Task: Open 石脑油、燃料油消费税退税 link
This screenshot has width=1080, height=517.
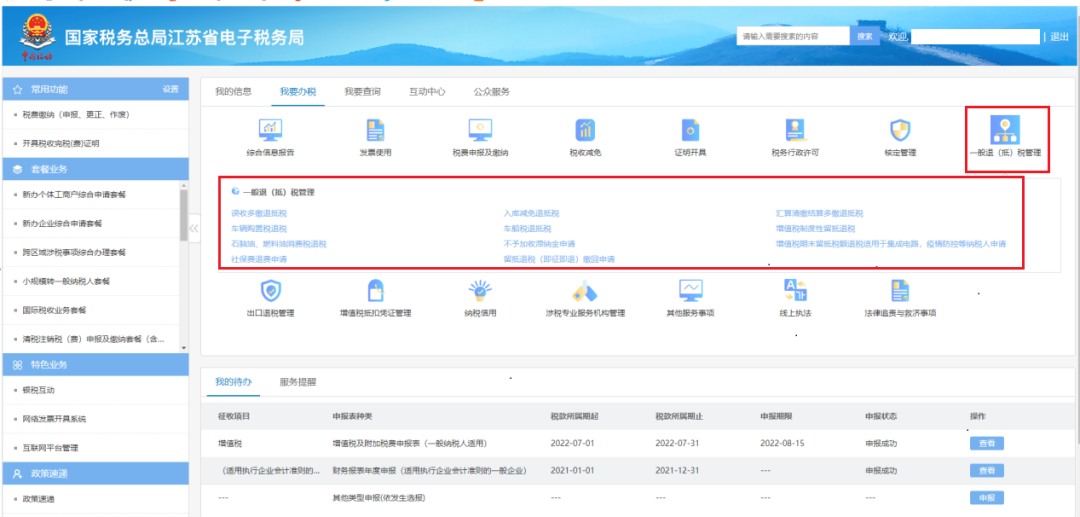Action: (279, 244)
